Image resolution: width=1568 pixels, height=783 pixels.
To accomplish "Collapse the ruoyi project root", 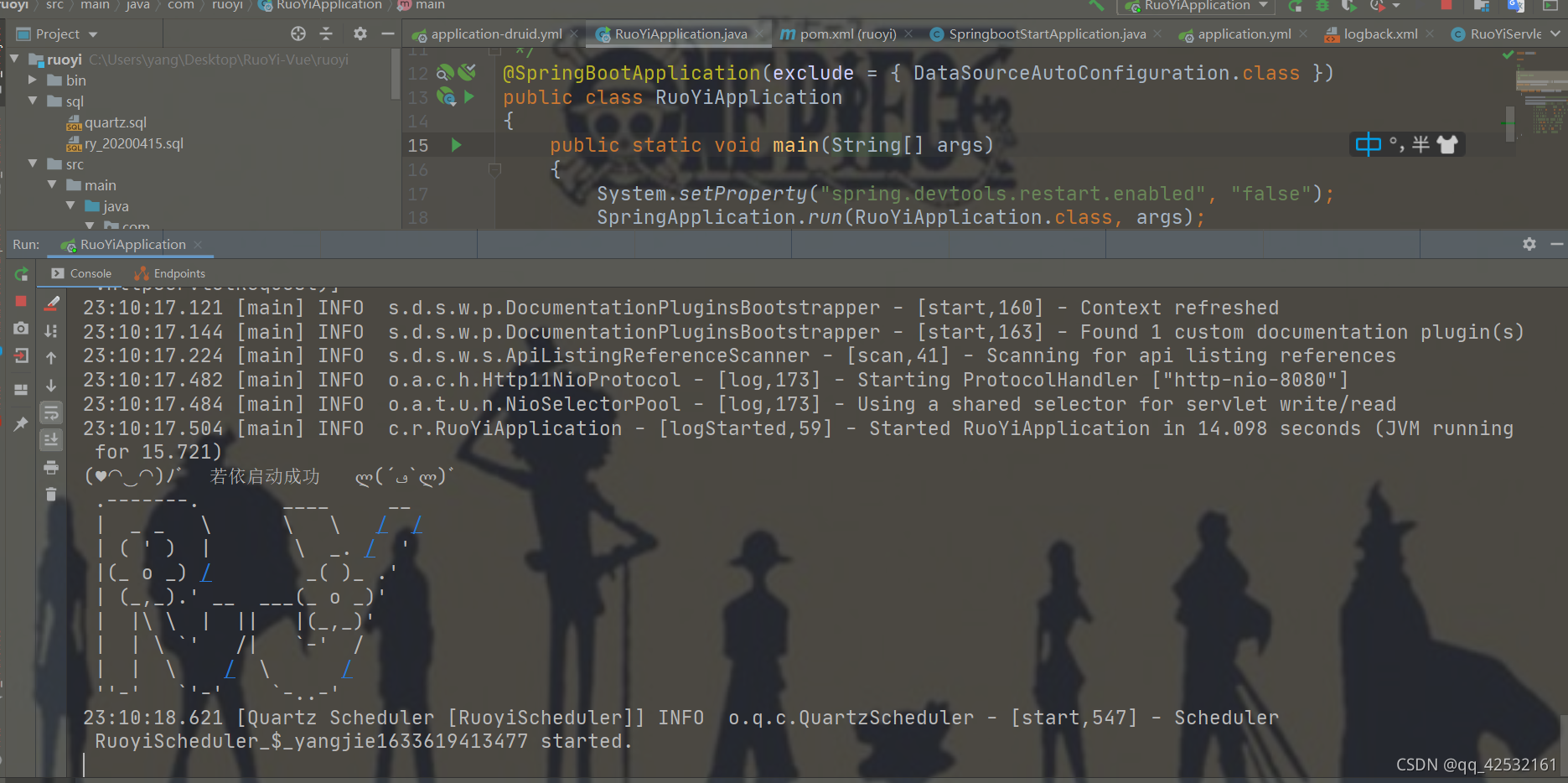I will click(x=14, y=59).
